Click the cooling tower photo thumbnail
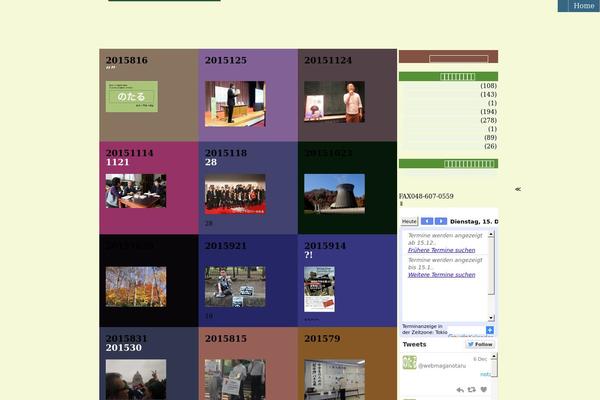 pyautogui.click(x=334, y=194)
